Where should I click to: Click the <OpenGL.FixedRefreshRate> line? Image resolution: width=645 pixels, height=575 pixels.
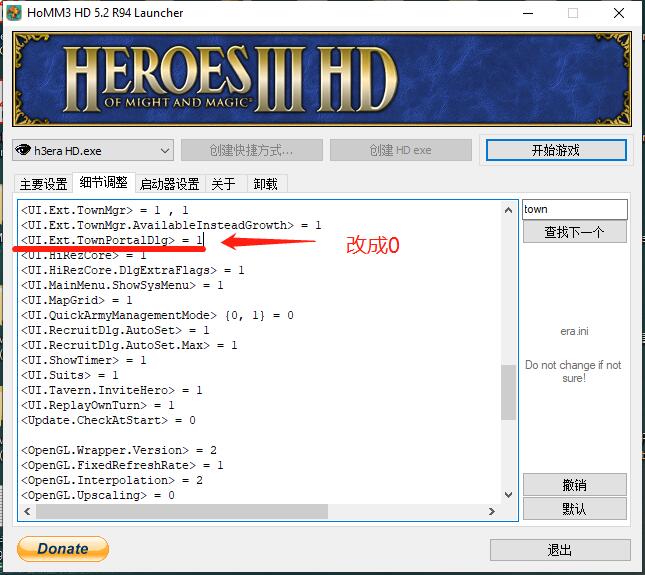click(x=122, y=465)
